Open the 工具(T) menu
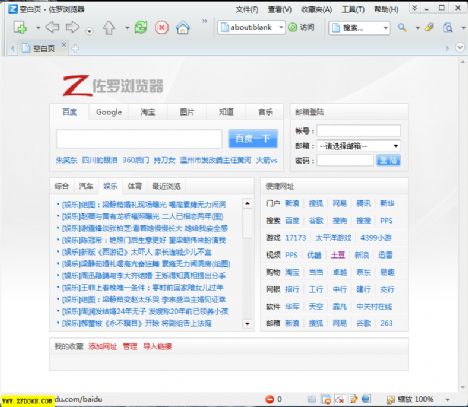 click(353, 9)
